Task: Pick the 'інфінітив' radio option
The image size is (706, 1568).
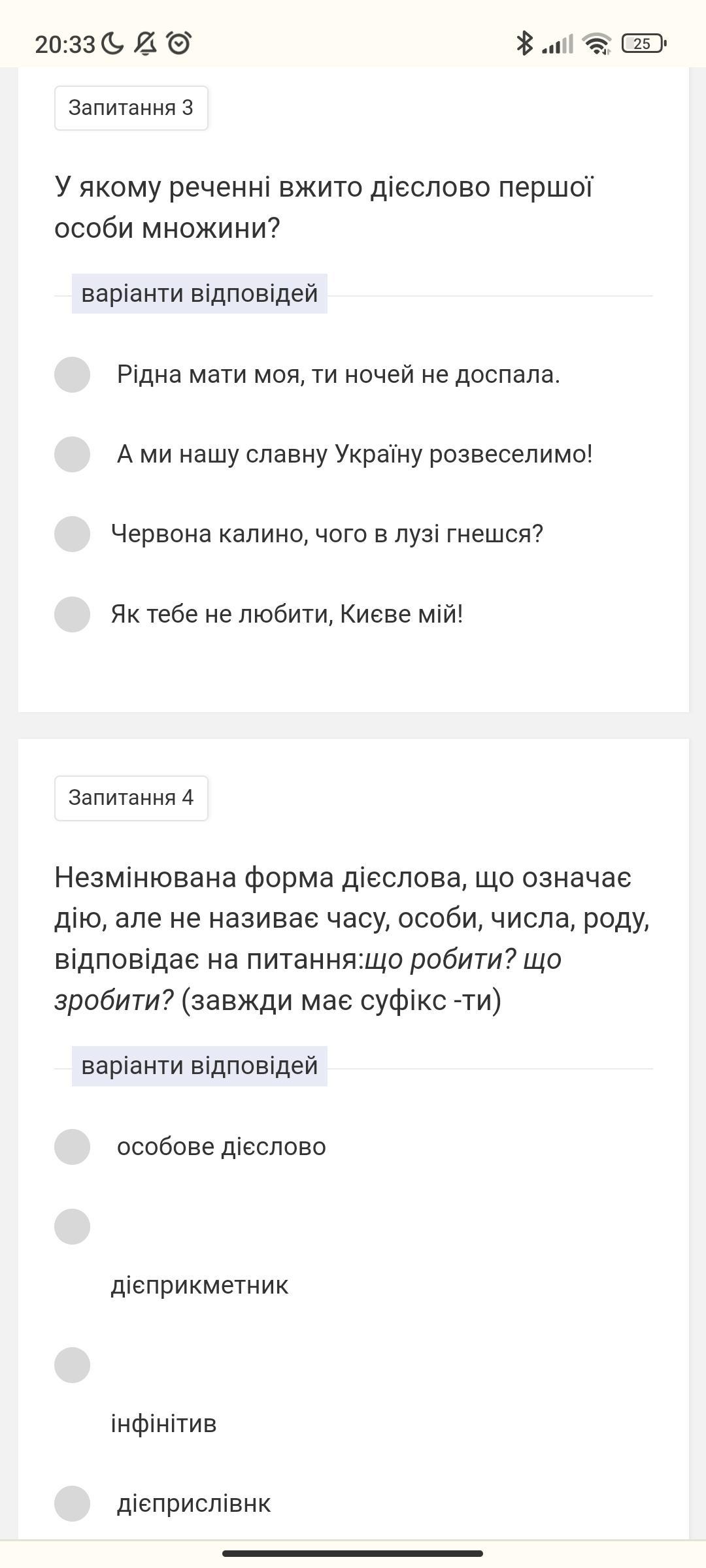Action: click(x=72, y=1365)
